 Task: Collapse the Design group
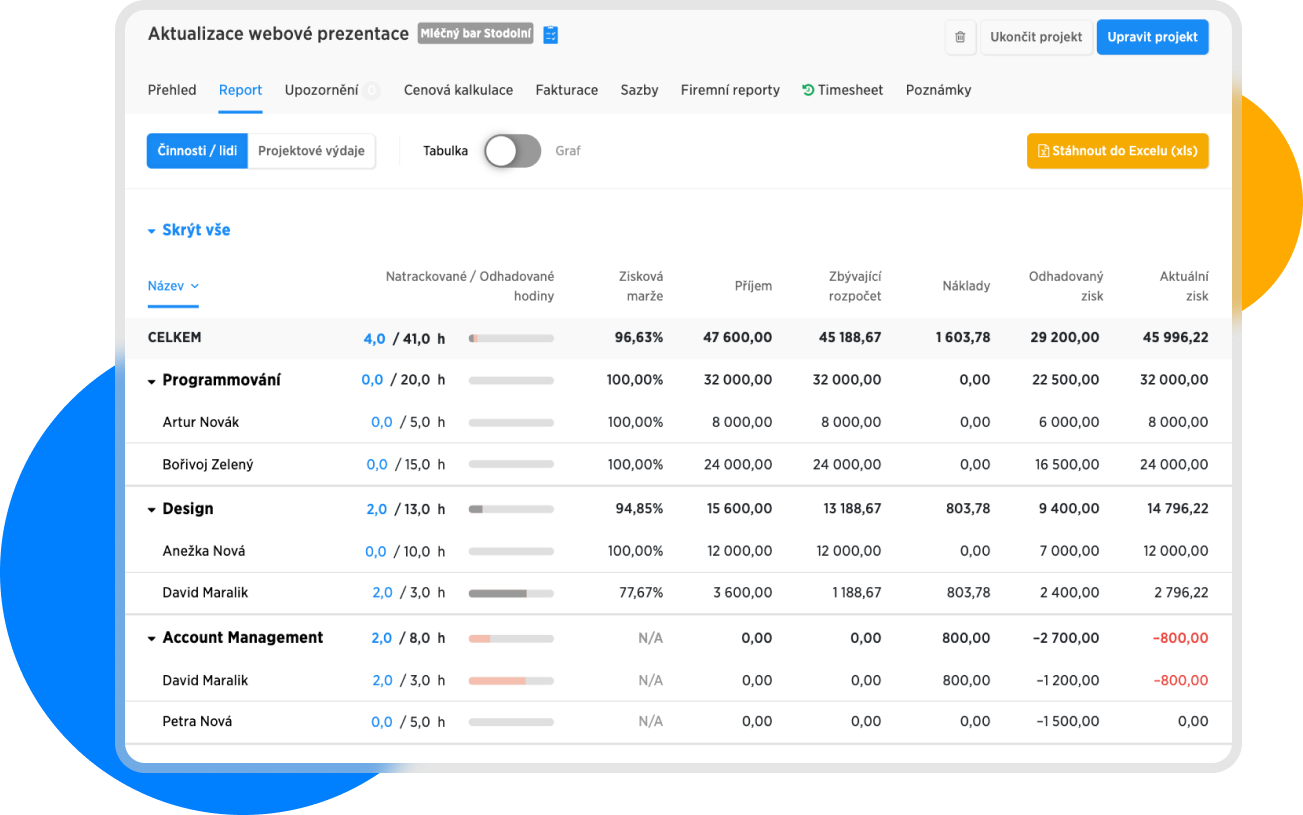pos(152,510)
